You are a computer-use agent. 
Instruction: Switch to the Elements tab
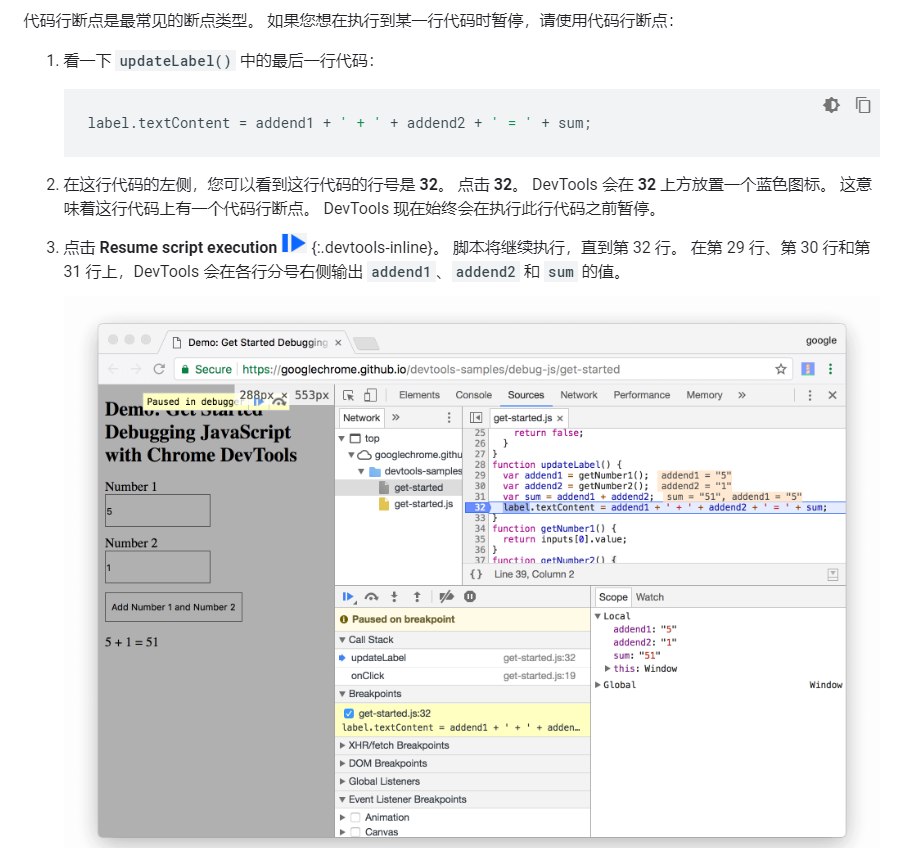(419, 395)
